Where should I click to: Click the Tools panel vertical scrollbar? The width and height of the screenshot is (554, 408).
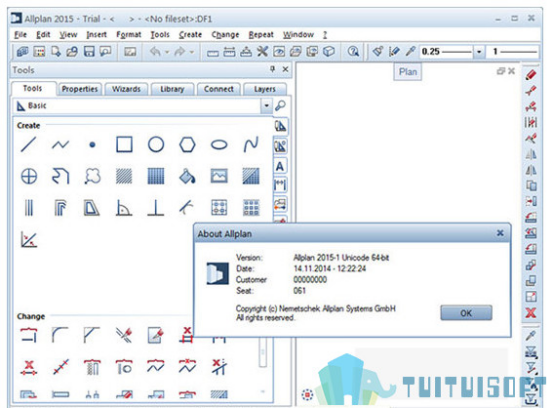click(263, 351)
